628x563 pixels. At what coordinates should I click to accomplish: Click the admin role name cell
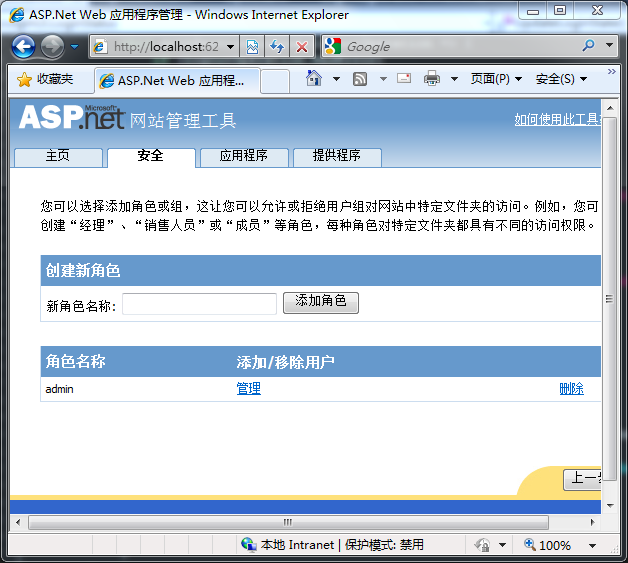click(x=59, y=389)
